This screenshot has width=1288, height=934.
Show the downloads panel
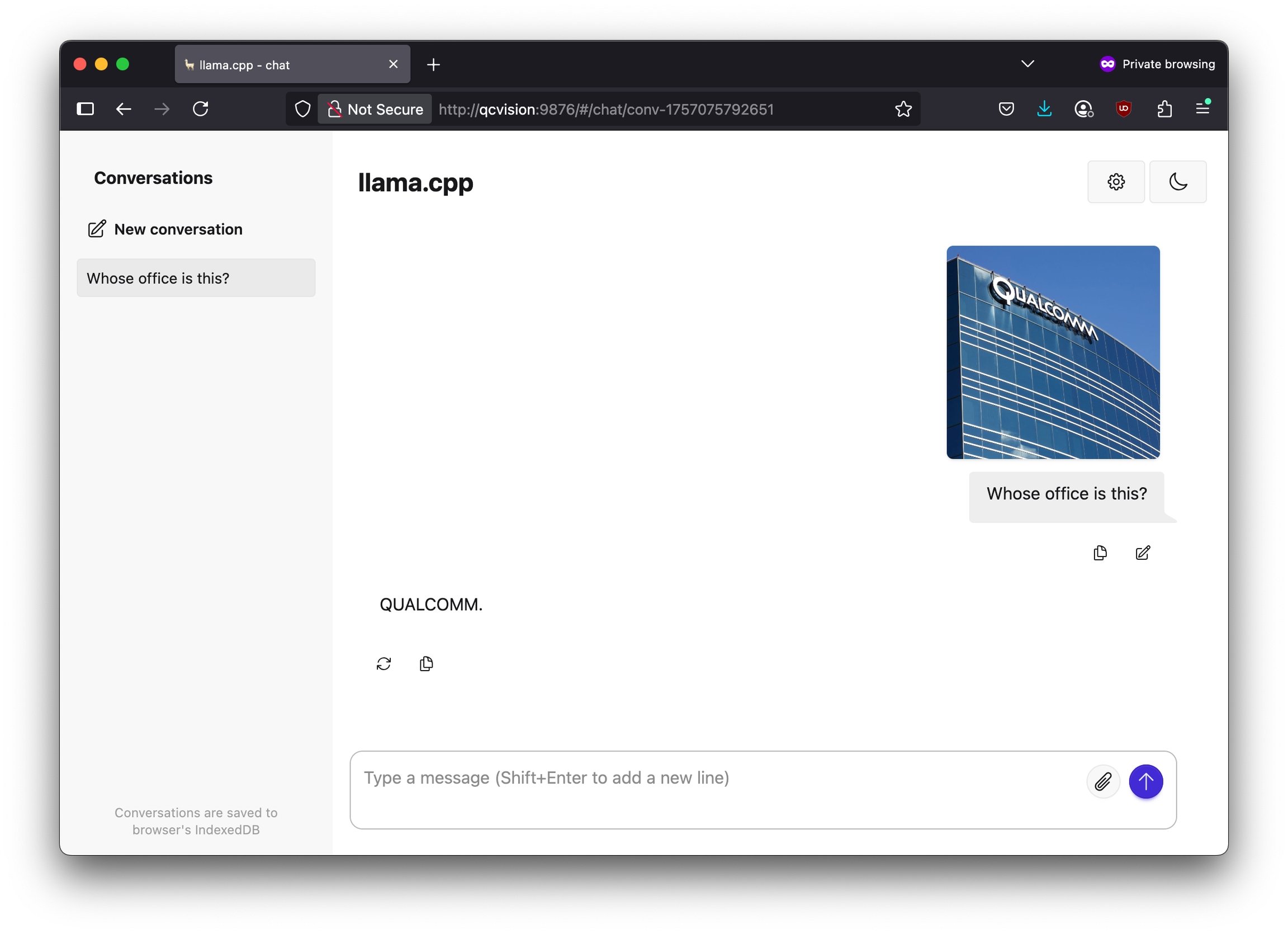tap(1044, 109)
